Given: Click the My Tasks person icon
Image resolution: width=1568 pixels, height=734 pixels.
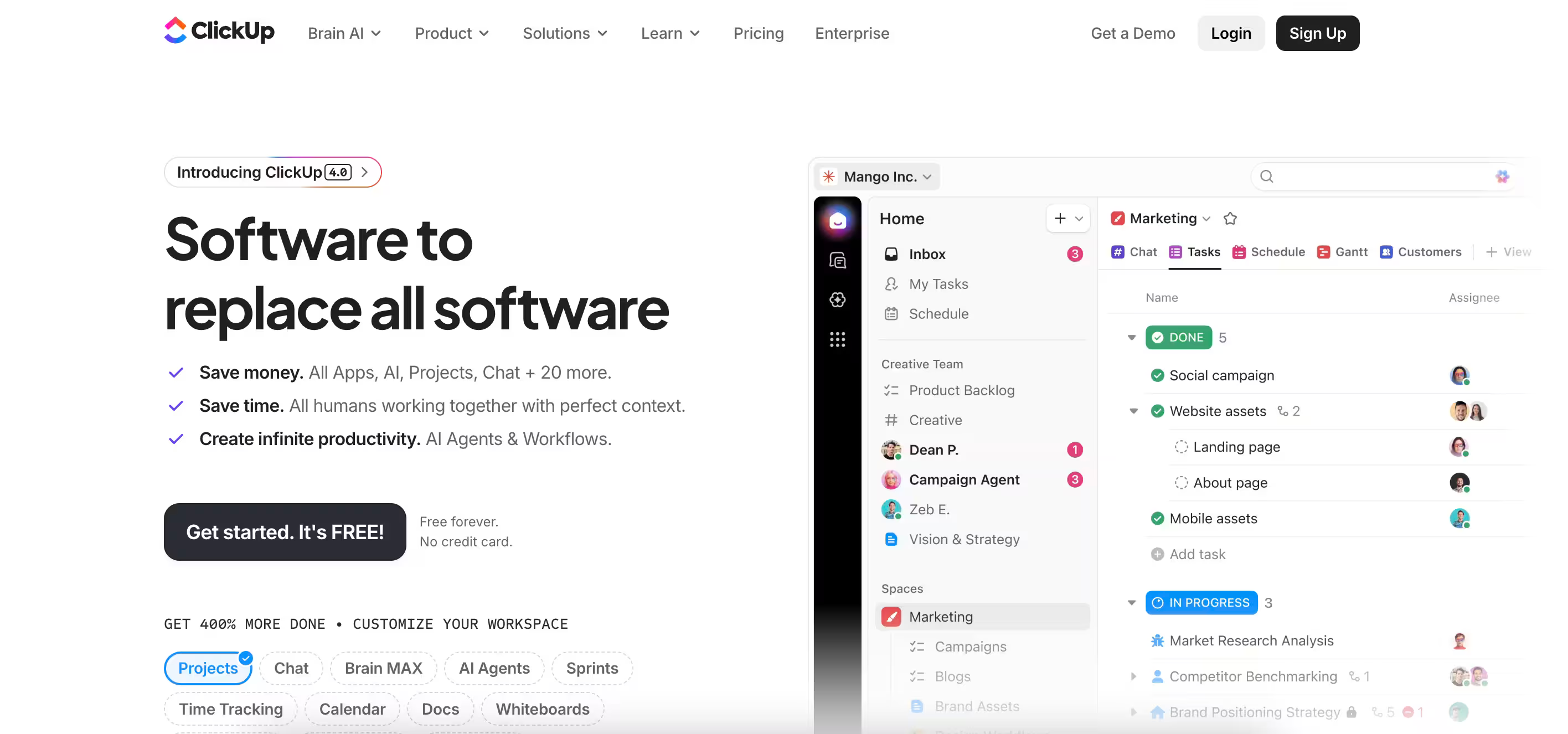Looking at the screenshot, I should 890,283.
